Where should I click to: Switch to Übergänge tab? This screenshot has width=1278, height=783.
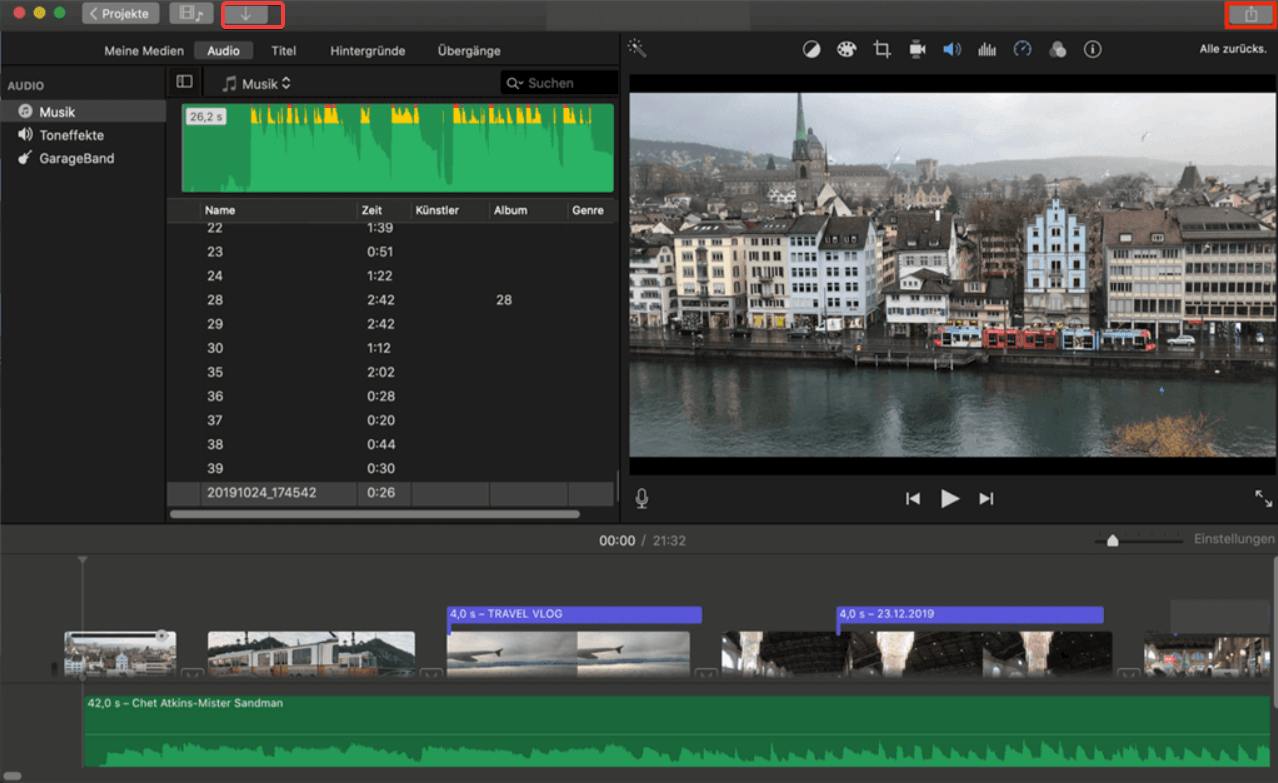pyautogui.click(x=469, y=51)
